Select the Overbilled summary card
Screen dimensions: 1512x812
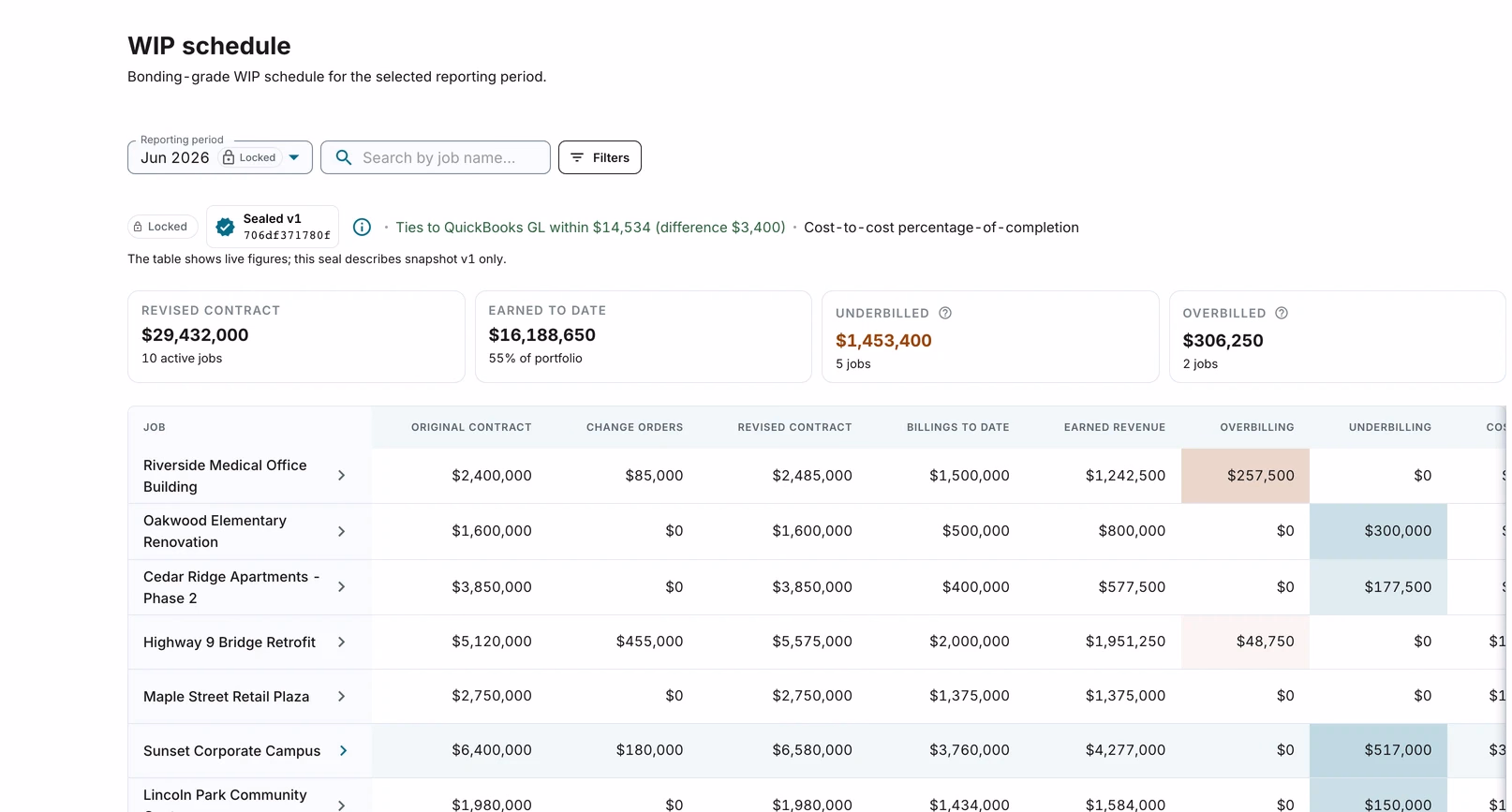(x=1338, y=336)
